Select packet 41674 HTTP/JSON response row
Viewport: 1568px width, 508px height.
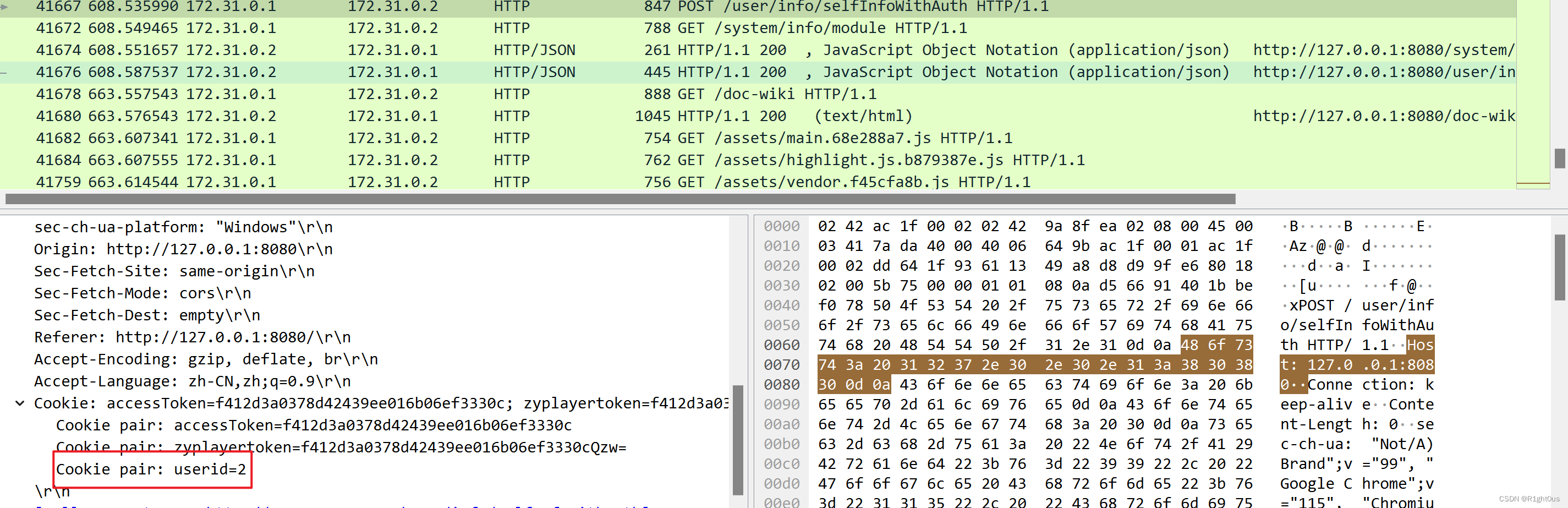point(758,50)
